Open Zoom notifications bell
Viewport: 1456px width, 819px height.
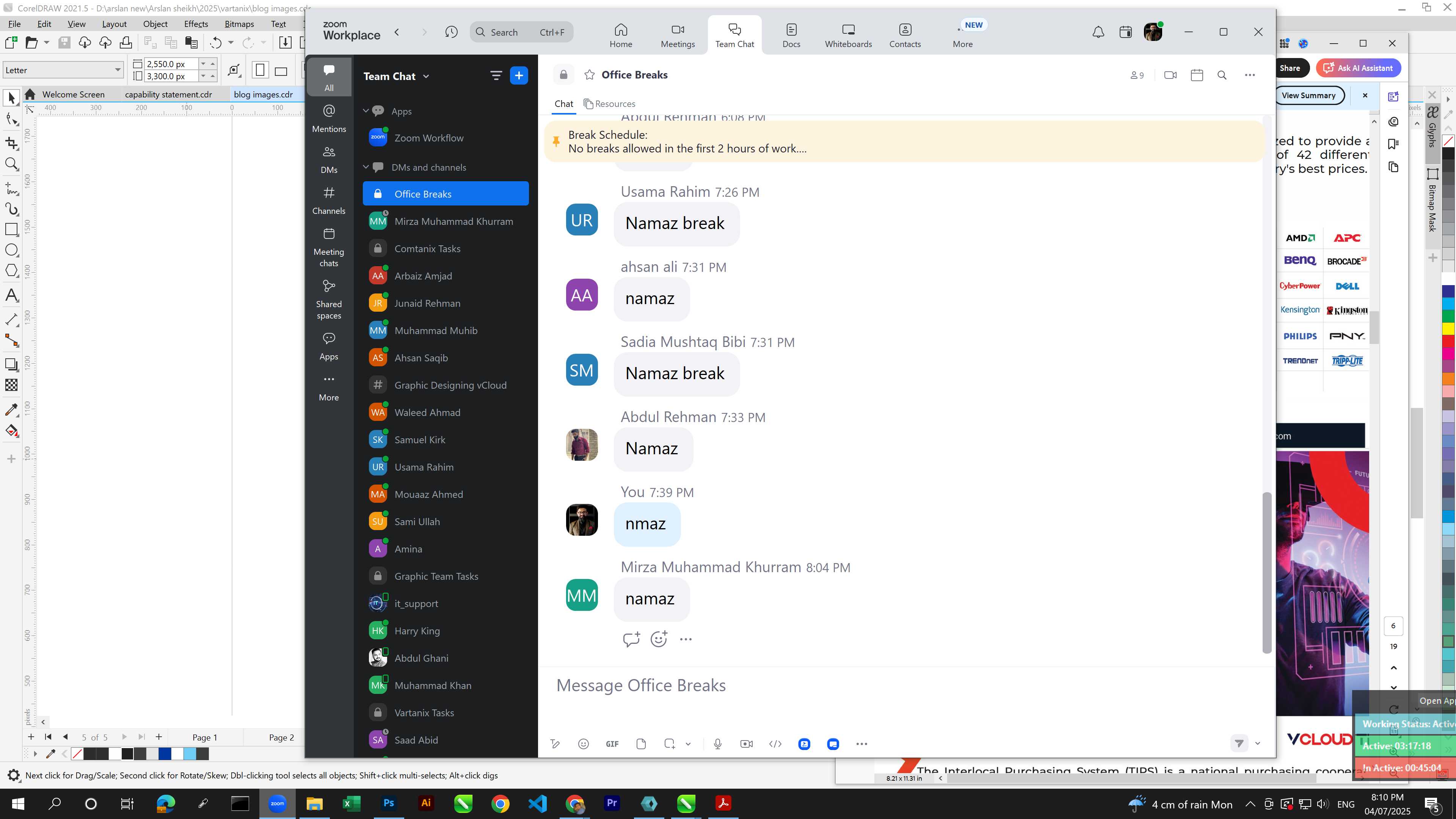pos(1098,32)
